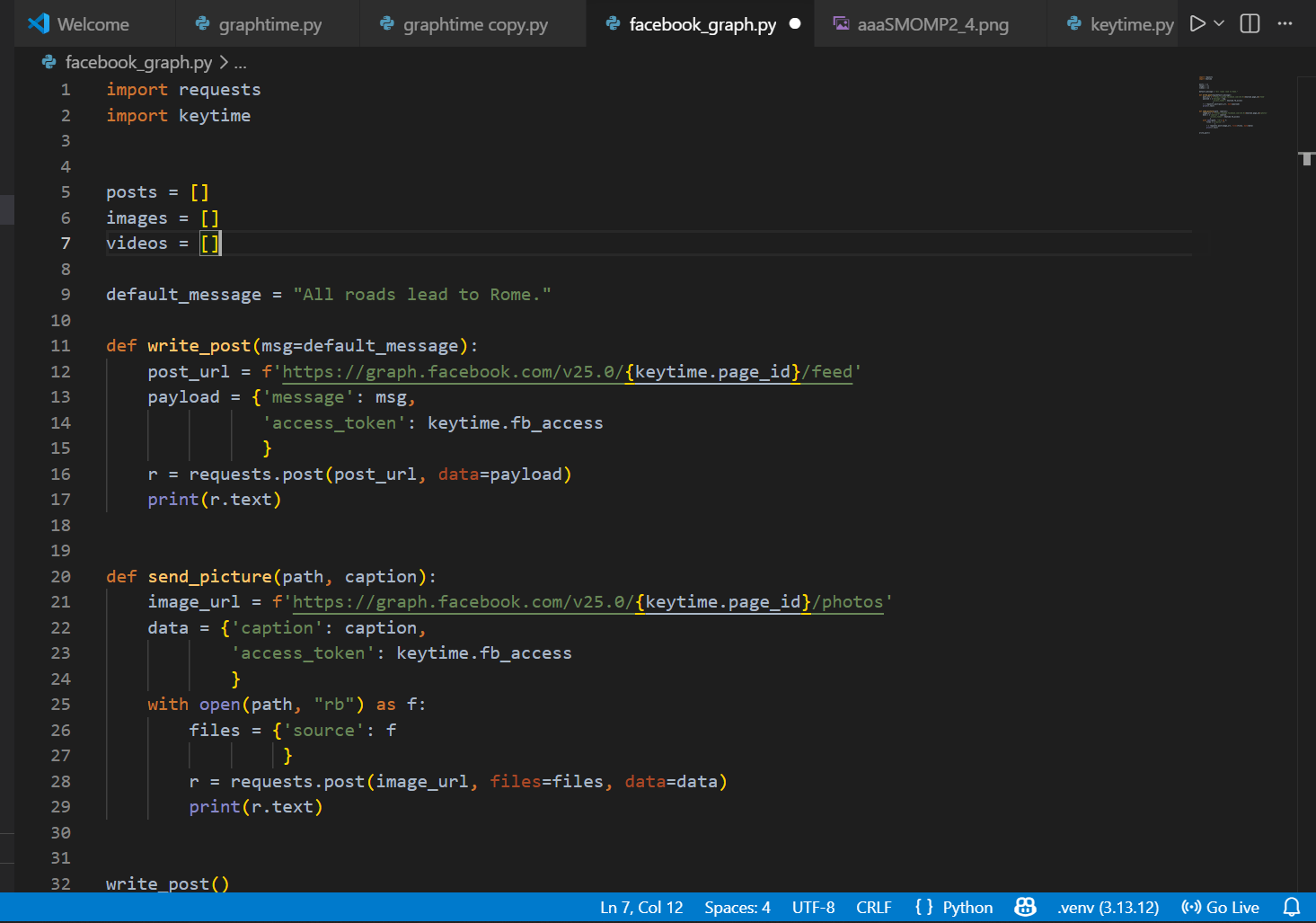This screenshot has width=1316, height=923.
Task: Click 'images' variable on line 6
Action: point(137,218)
